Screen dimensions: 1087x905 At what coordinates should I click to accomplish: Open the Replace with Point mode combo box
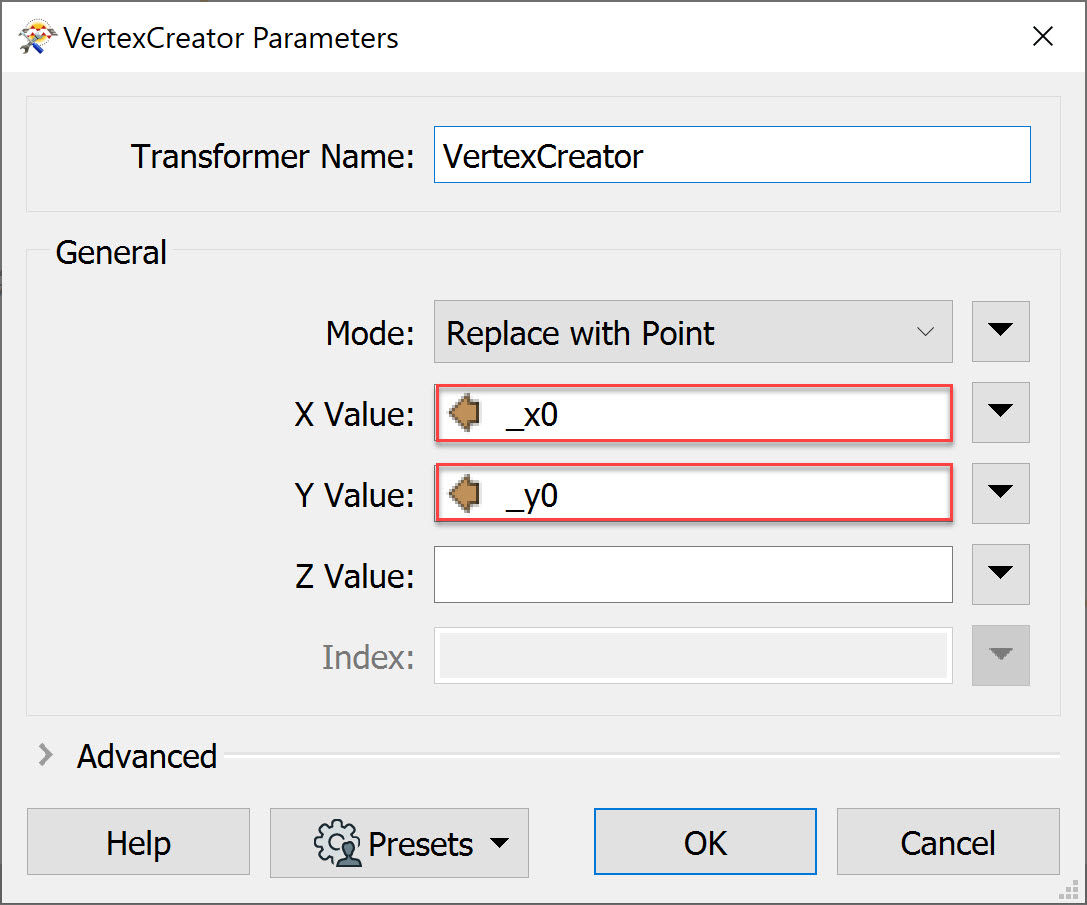693,332
